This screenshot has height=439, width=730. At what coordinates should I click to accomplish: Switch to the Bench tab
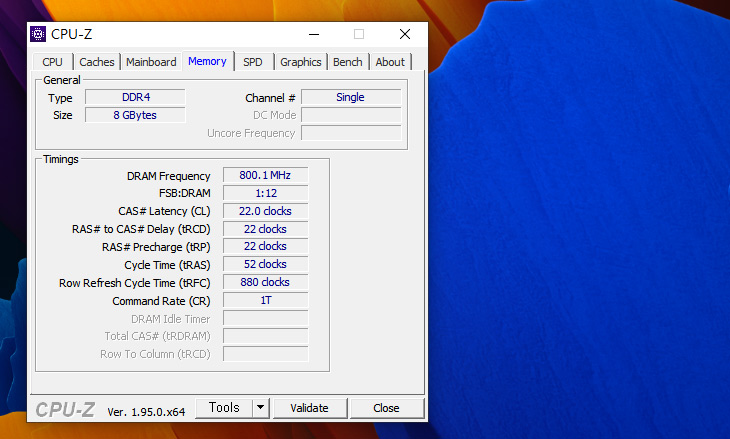[x=348, y=62]
